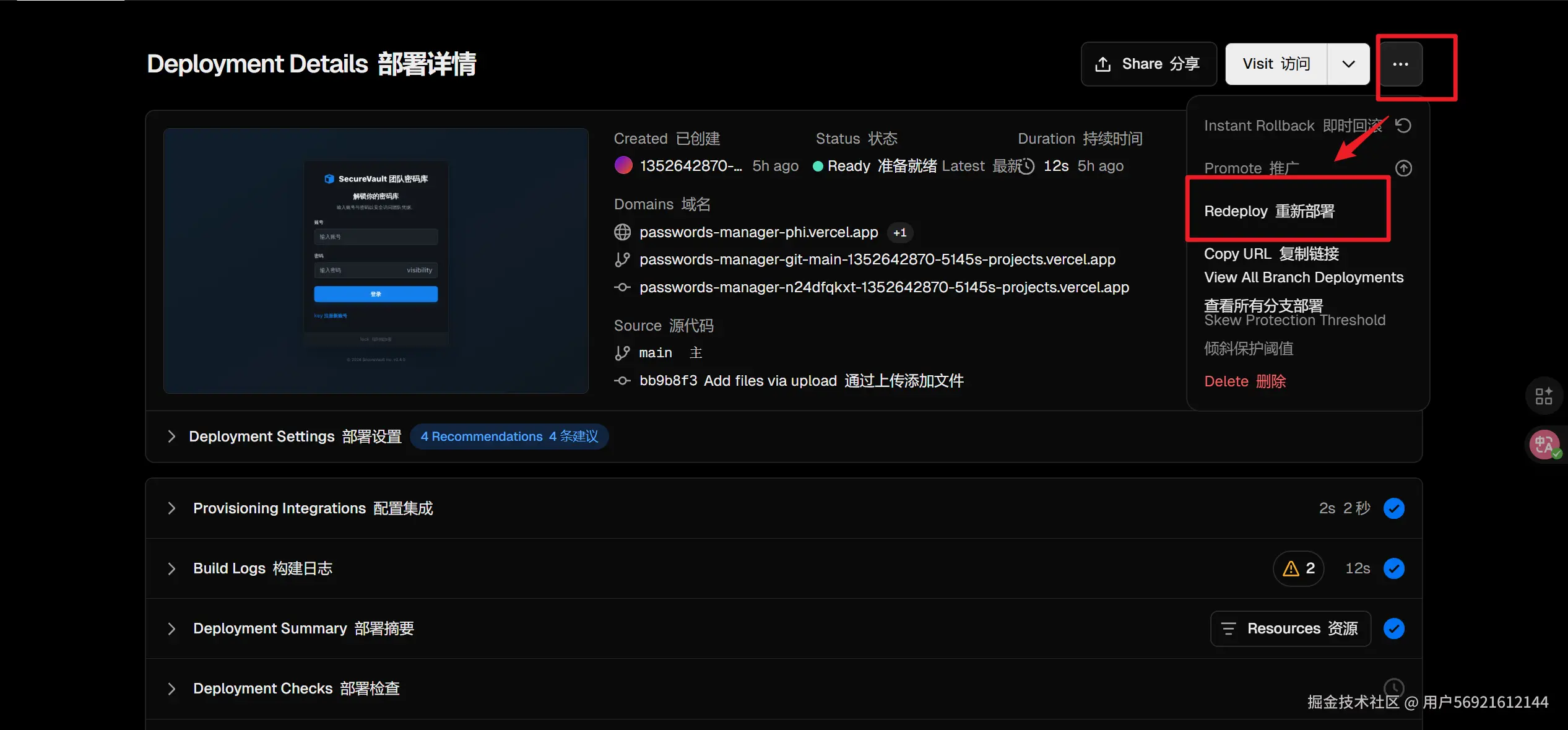Viewport: 1568px width, 730px height.
Task: Click the warning triangle badge in Build Logs
Action: (1297, 568)
